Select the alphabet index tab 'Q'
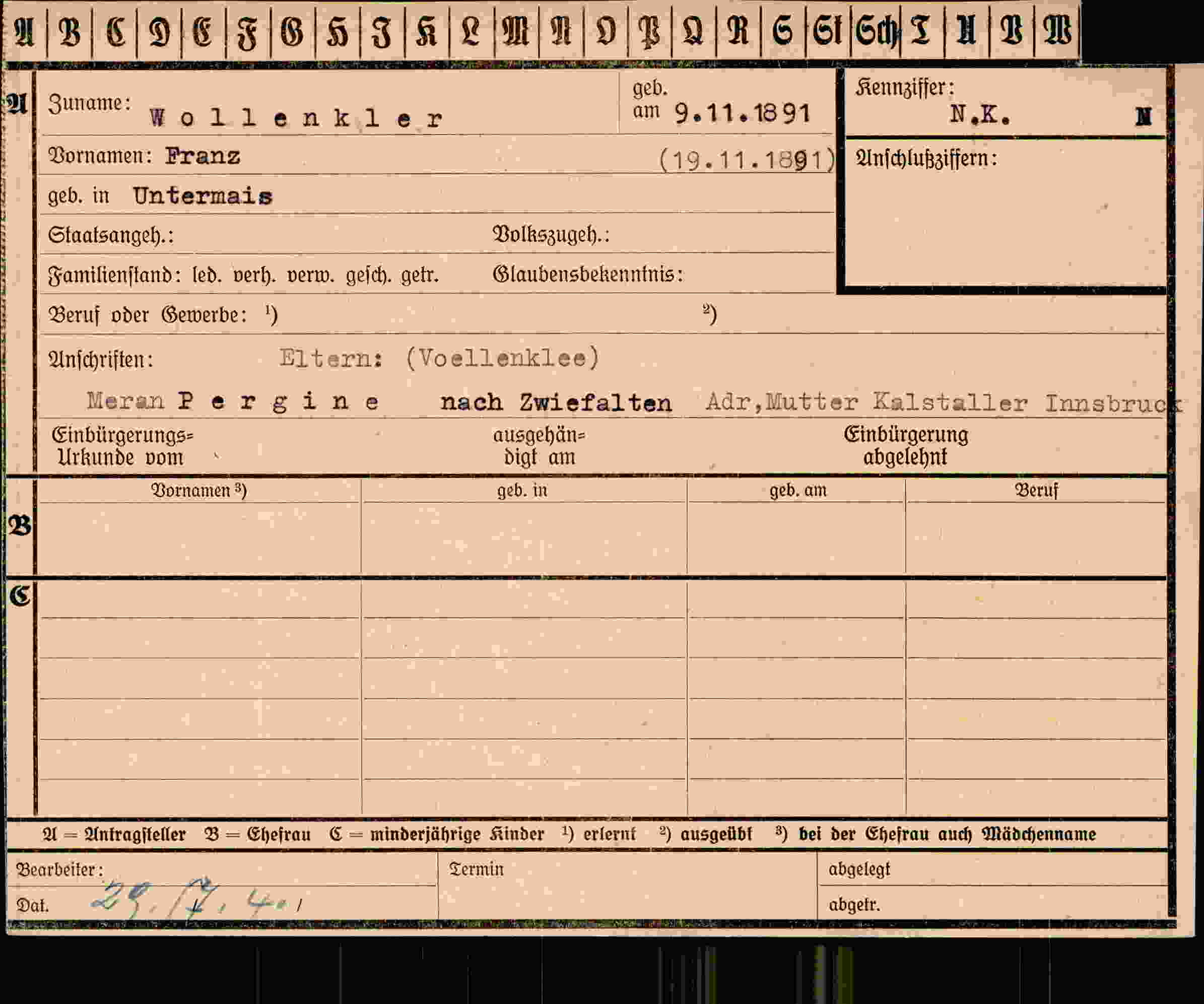 (694, 30)
